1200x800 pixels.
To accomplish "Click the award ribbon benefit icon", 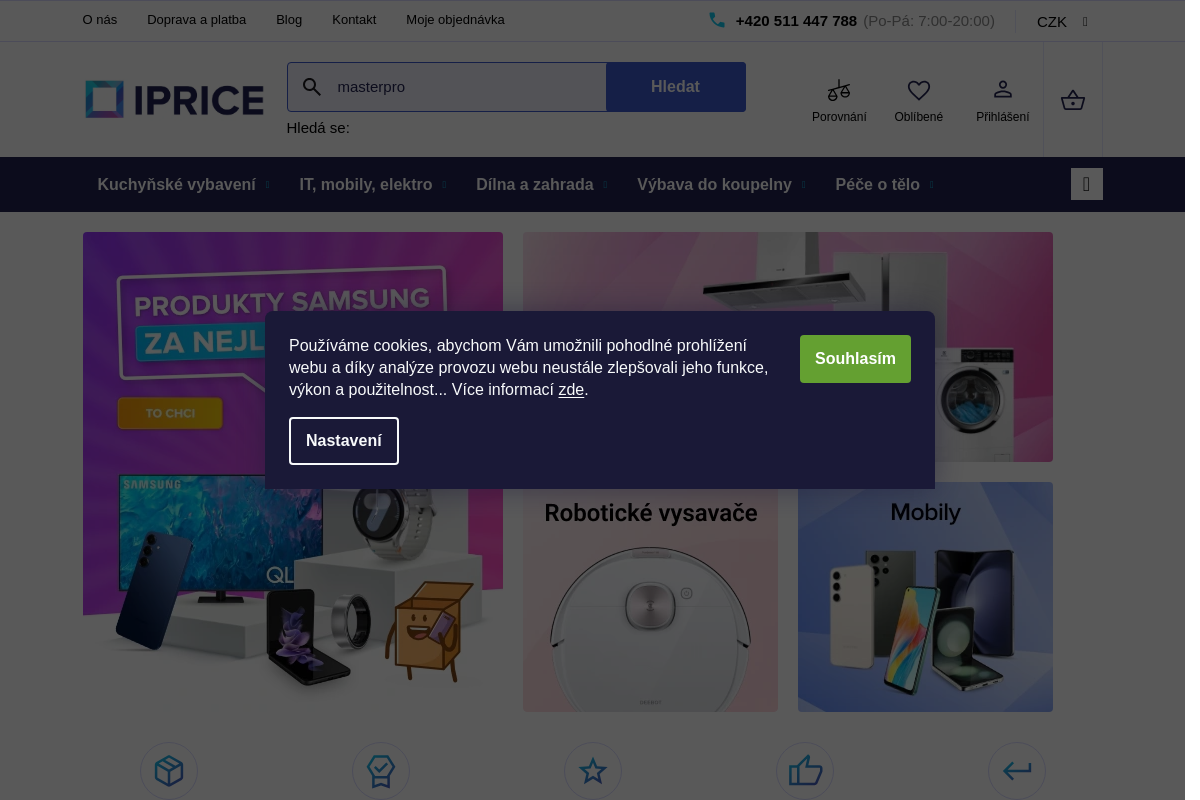I will coord(381,771).
